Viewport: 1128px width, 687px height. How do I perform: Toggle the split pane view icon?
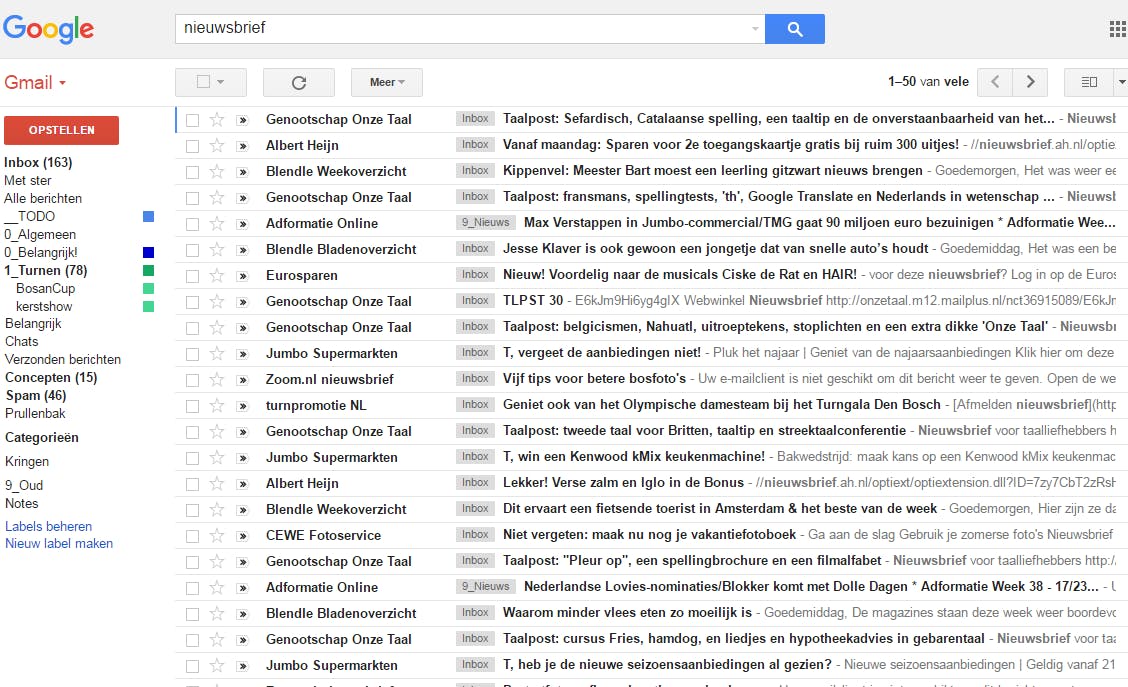pos(1088,82)
